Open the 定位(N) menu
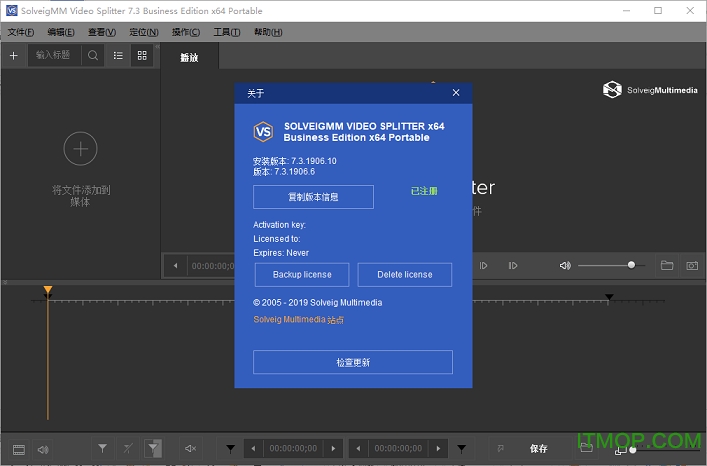Image resolution: width=707 pixels, height=466 pixels. click(144, 32)
